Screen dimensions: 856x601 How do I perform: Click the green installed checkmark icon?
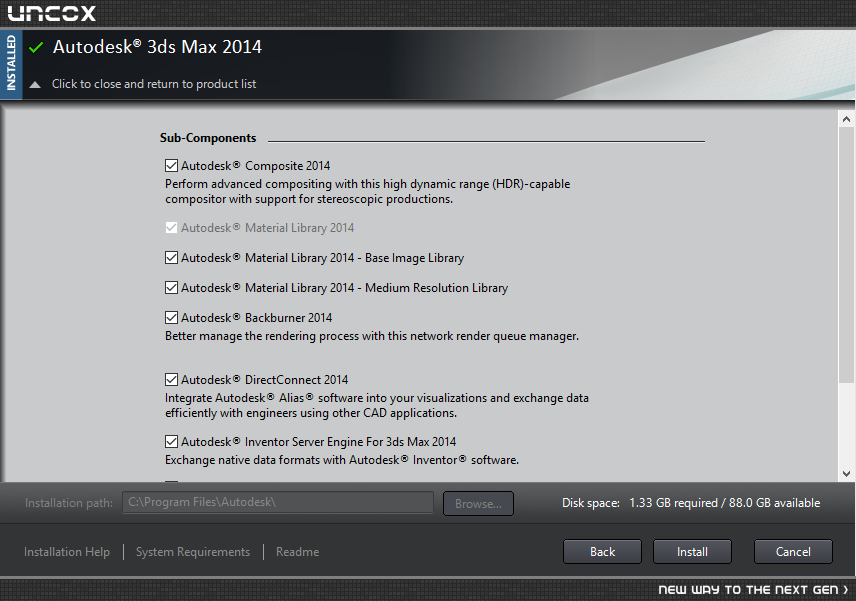(36, 47)
